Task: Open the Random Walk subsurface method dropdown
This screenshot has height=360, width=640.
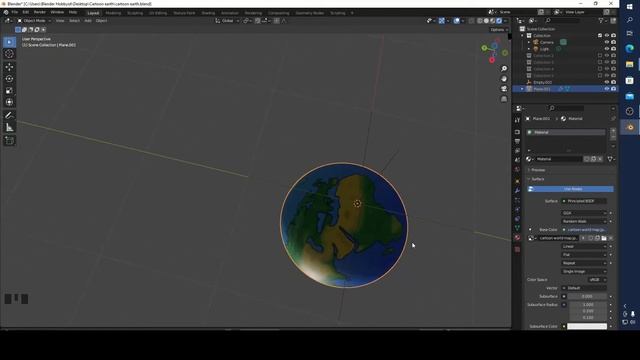Action: [x=584, y=221]
